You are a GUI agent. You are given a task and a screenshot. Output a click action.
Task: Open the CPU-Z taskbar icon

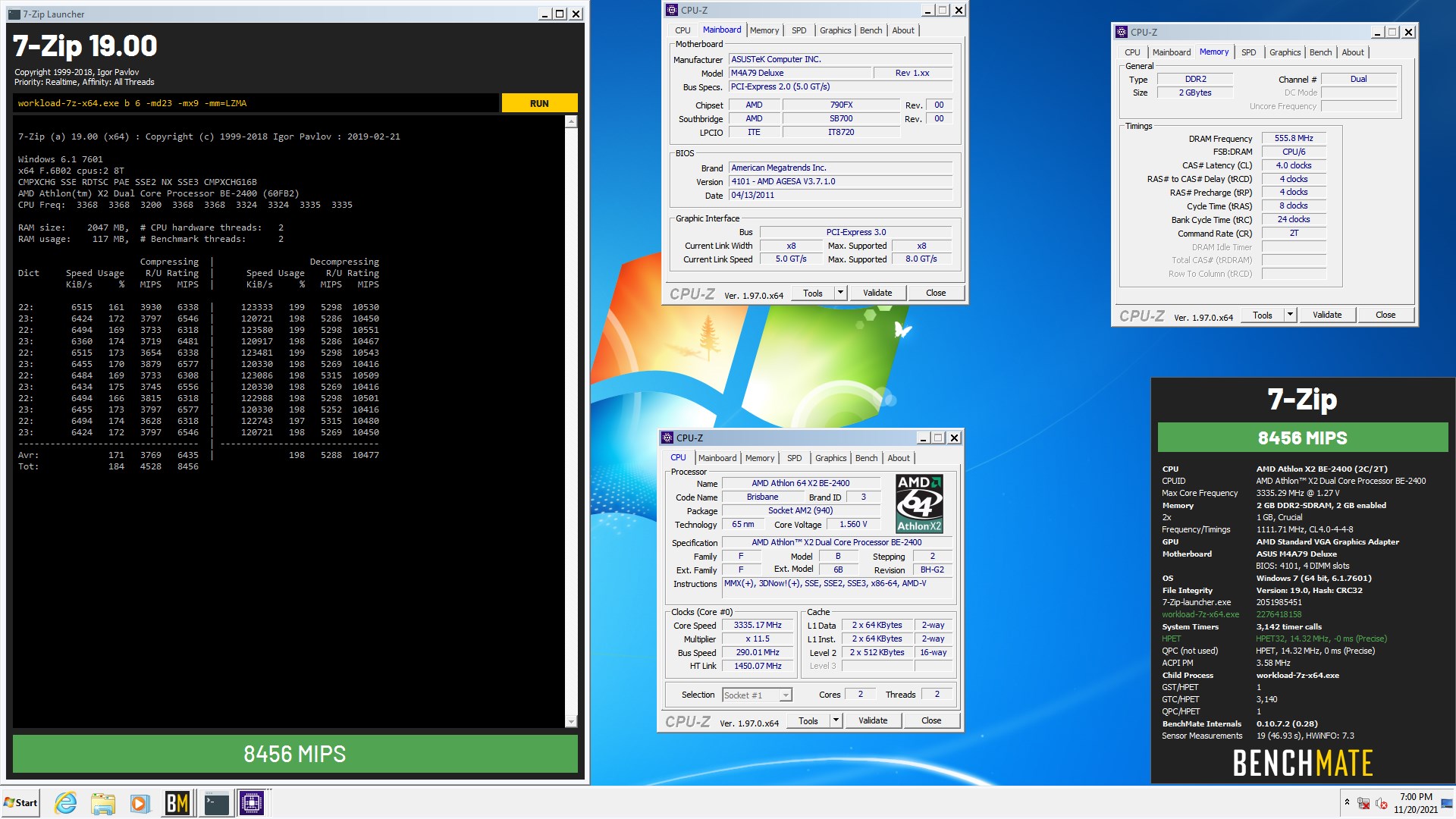coord(252,802)
